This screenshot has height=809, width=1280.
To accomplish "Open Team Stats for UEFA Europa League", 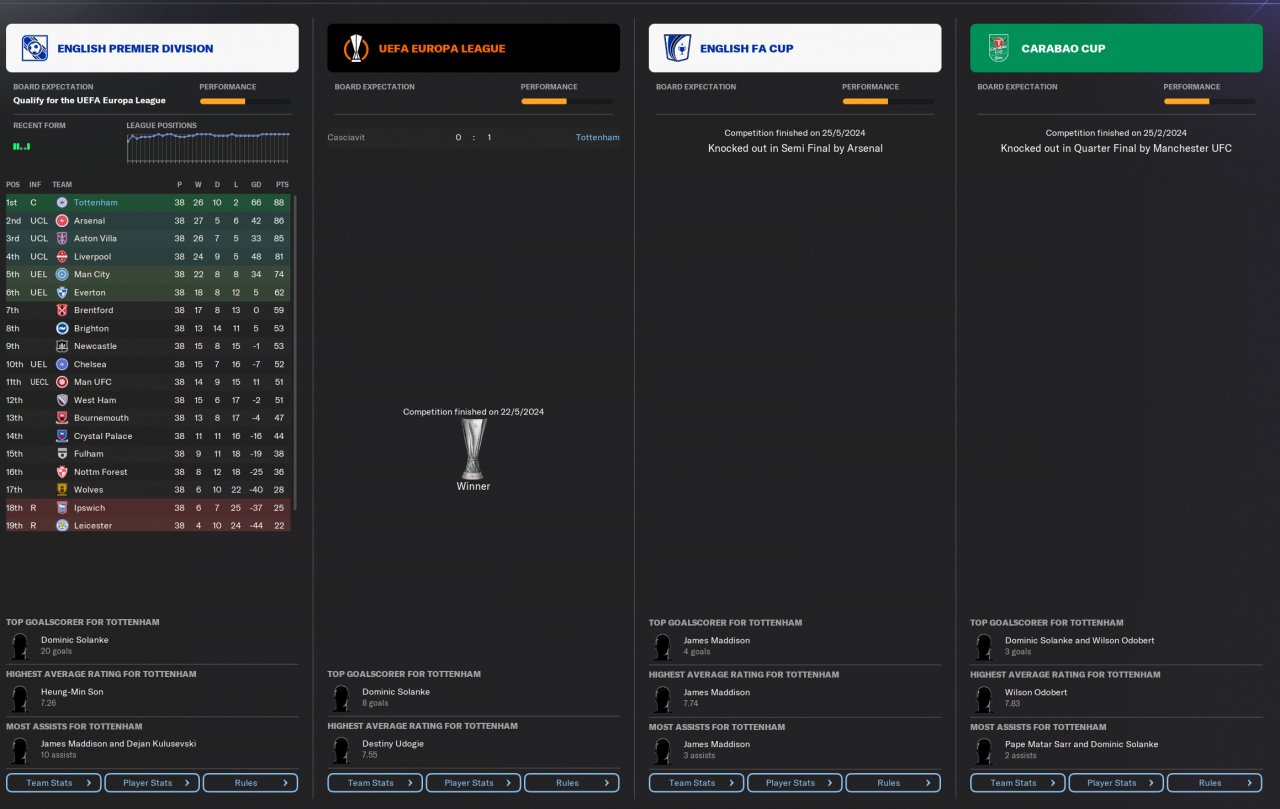I will click(374, 783).
